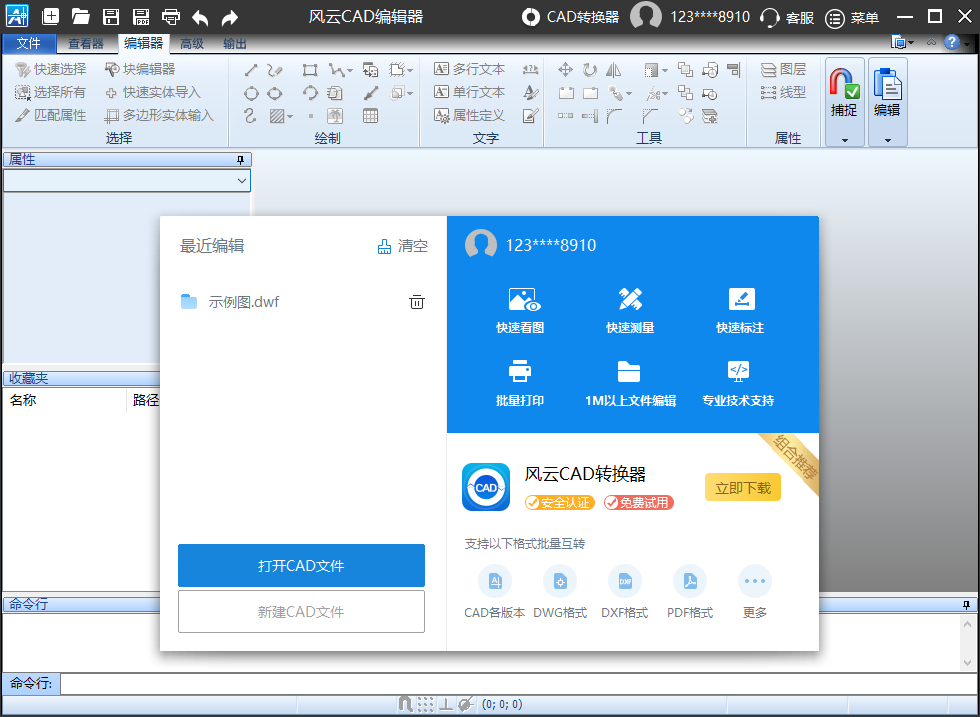Image resolution: width=980 pixels, height=717 pixels.
Task: Click the 专业技术支持 support icon
Action: click(739, 371)
